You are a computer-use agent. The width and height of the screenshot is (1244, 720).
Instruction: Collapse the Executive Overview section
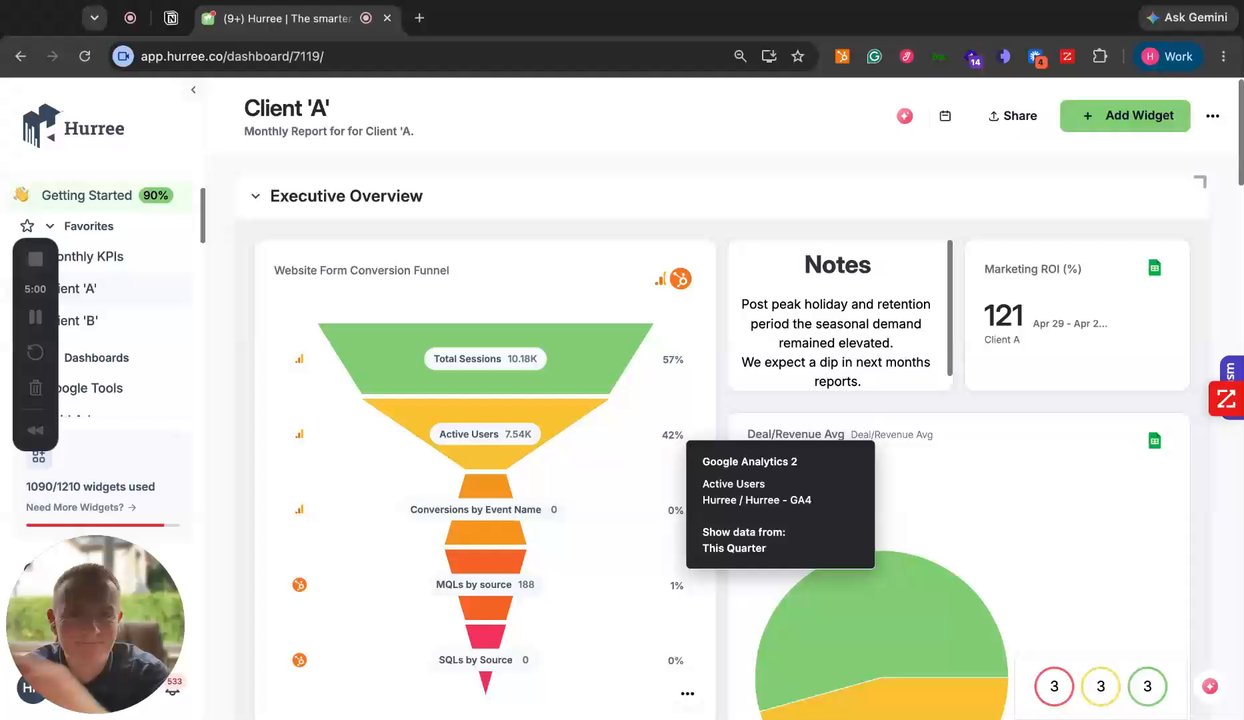[x=255, y=196]
